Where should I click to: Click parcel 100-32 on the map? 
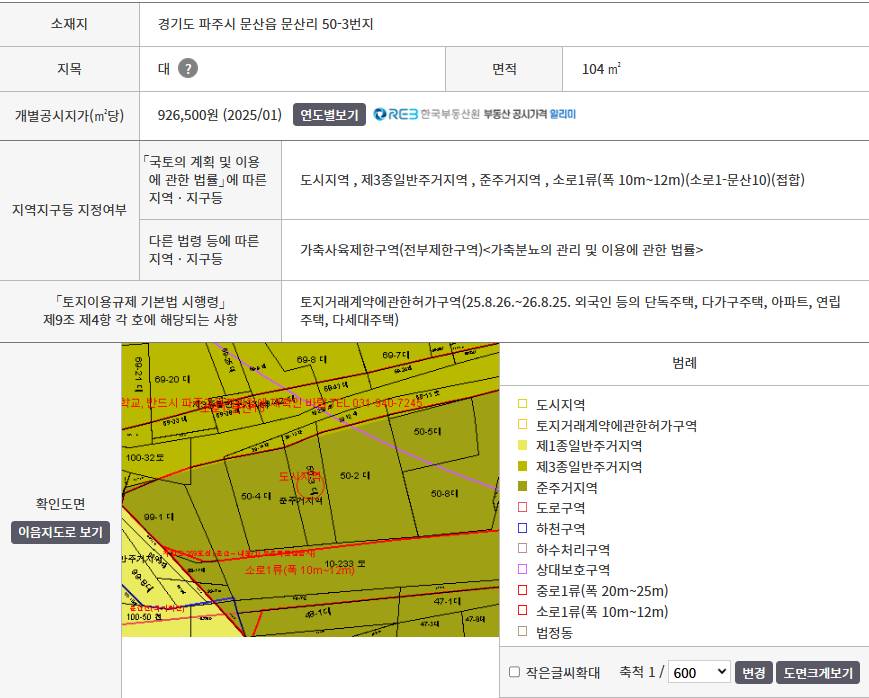point(145,457)
